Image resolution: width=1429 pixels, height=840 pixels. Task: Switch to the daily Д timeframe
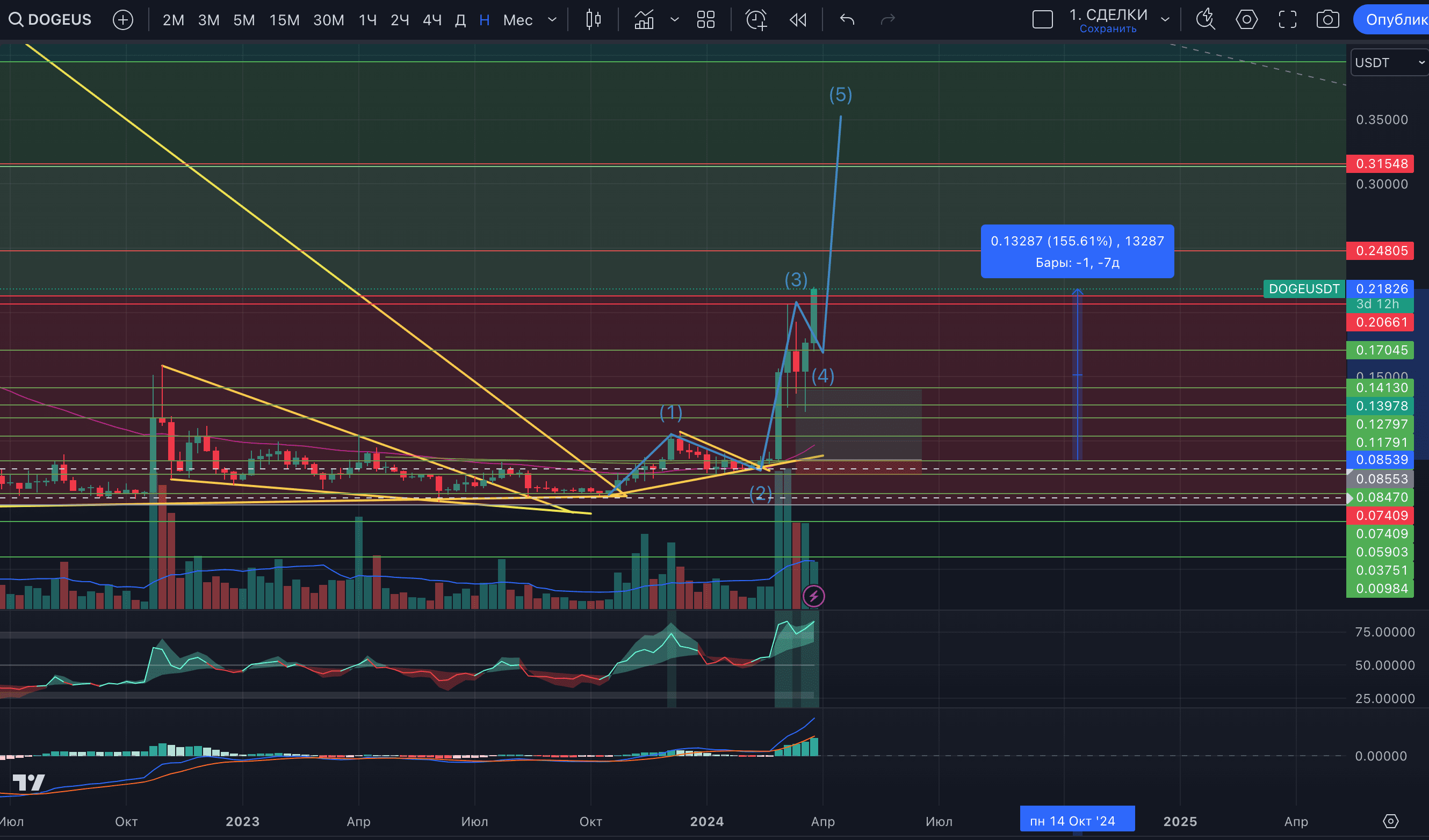(x=460, y=19)
